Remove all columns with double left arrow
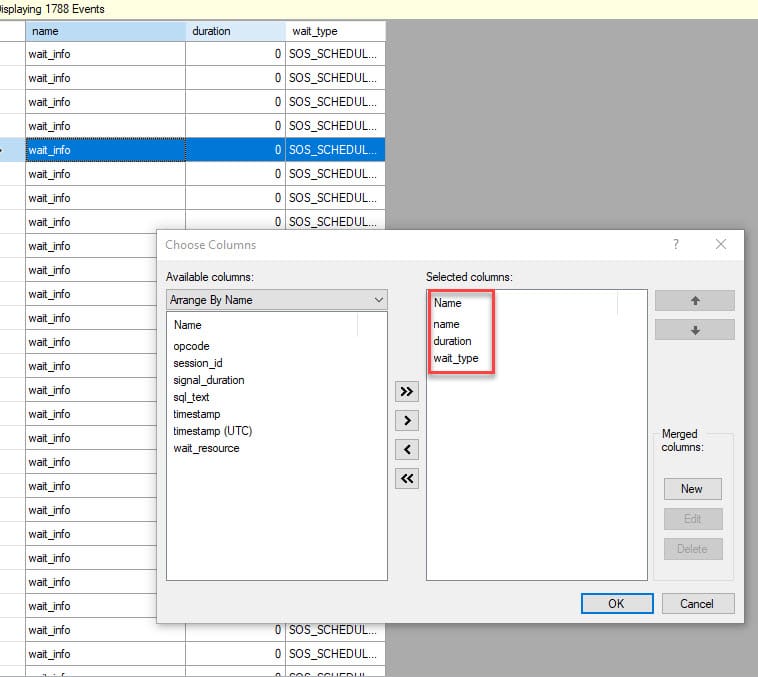Screen dimensions: 758x677 click(407, 478)
